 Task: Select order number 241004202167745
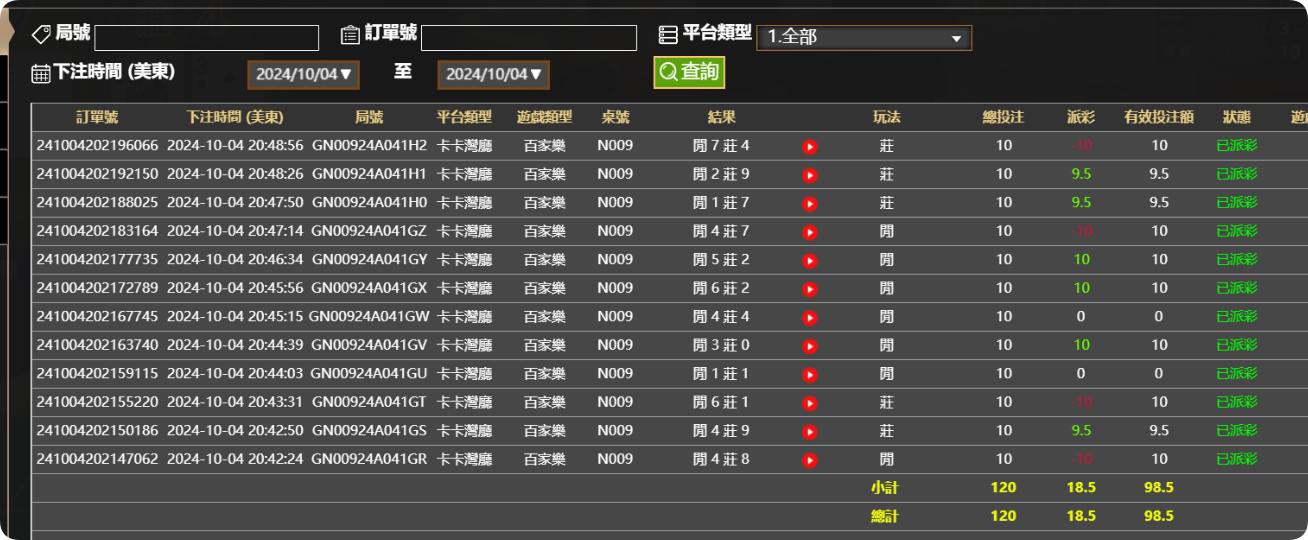click(x=97, y=317)
